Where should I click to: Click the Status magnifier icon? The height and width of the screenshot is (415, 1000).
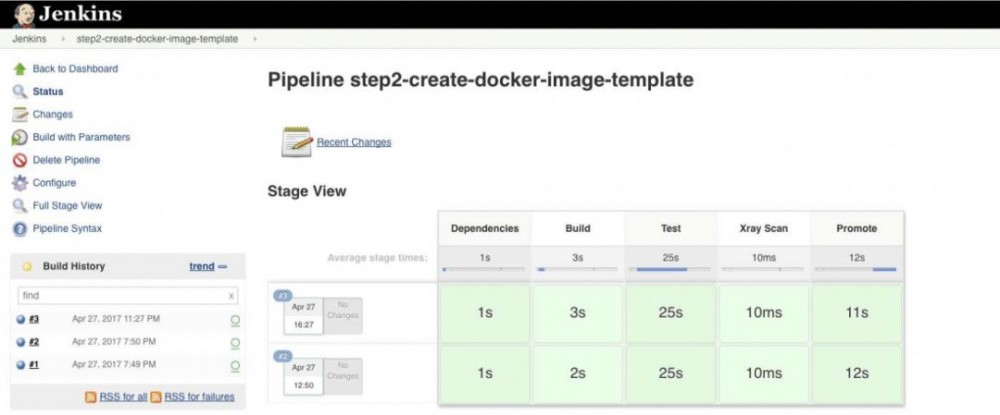(19, 92)
